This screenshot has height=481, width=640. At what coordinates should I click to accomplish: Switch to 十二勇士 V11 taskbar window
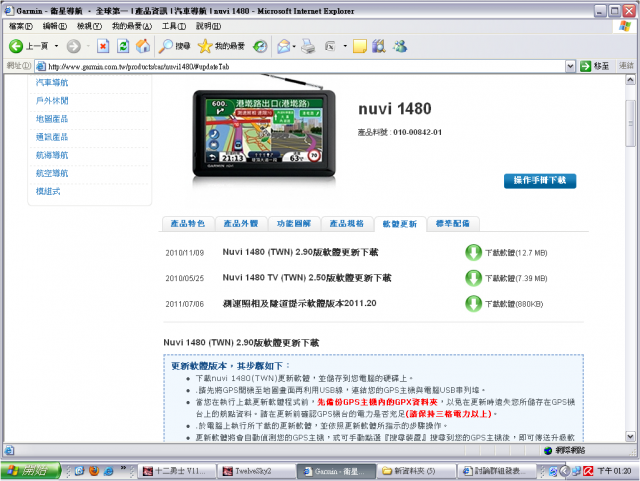(x=176, y=471)
